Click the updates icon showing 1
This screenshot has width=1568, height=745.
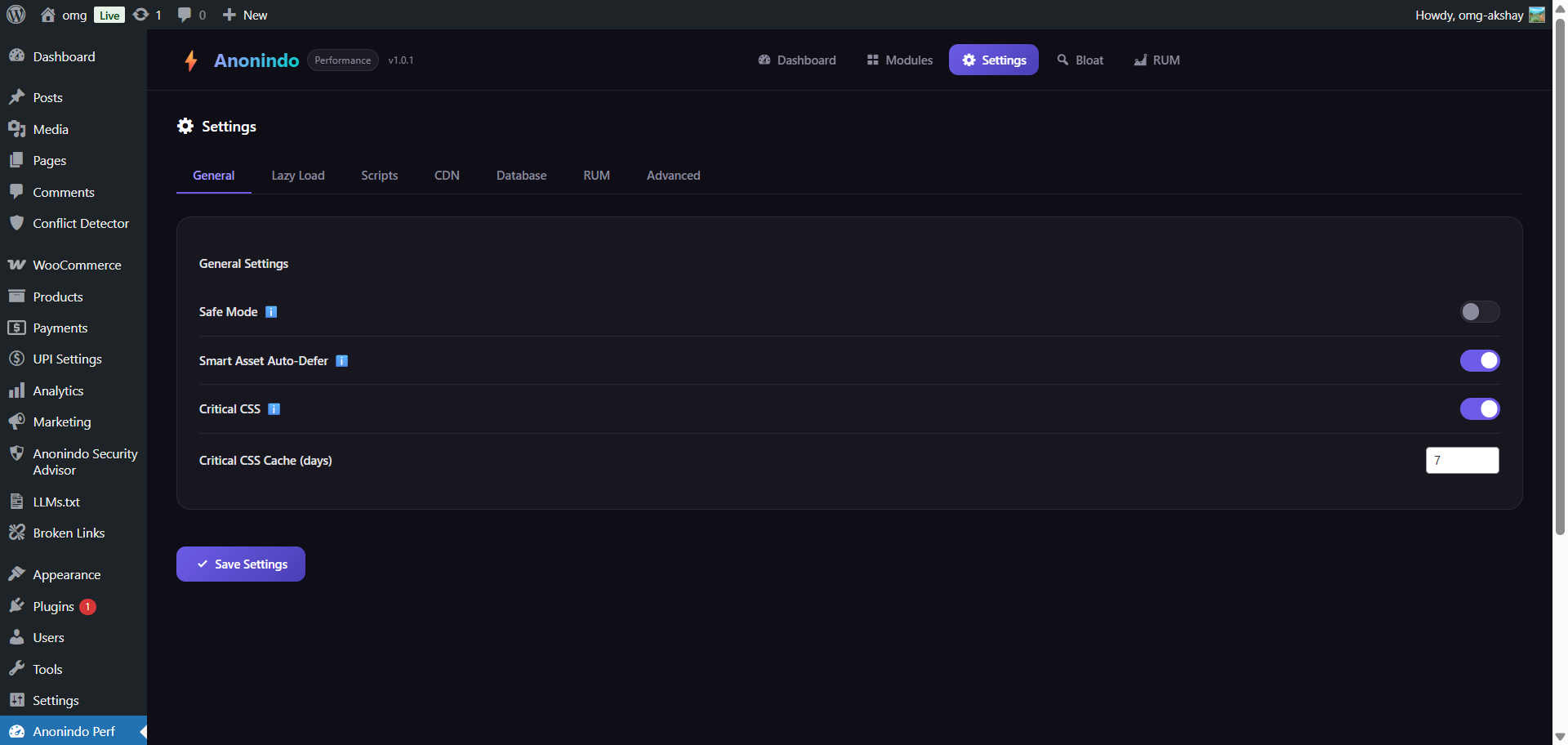[140, 15]
